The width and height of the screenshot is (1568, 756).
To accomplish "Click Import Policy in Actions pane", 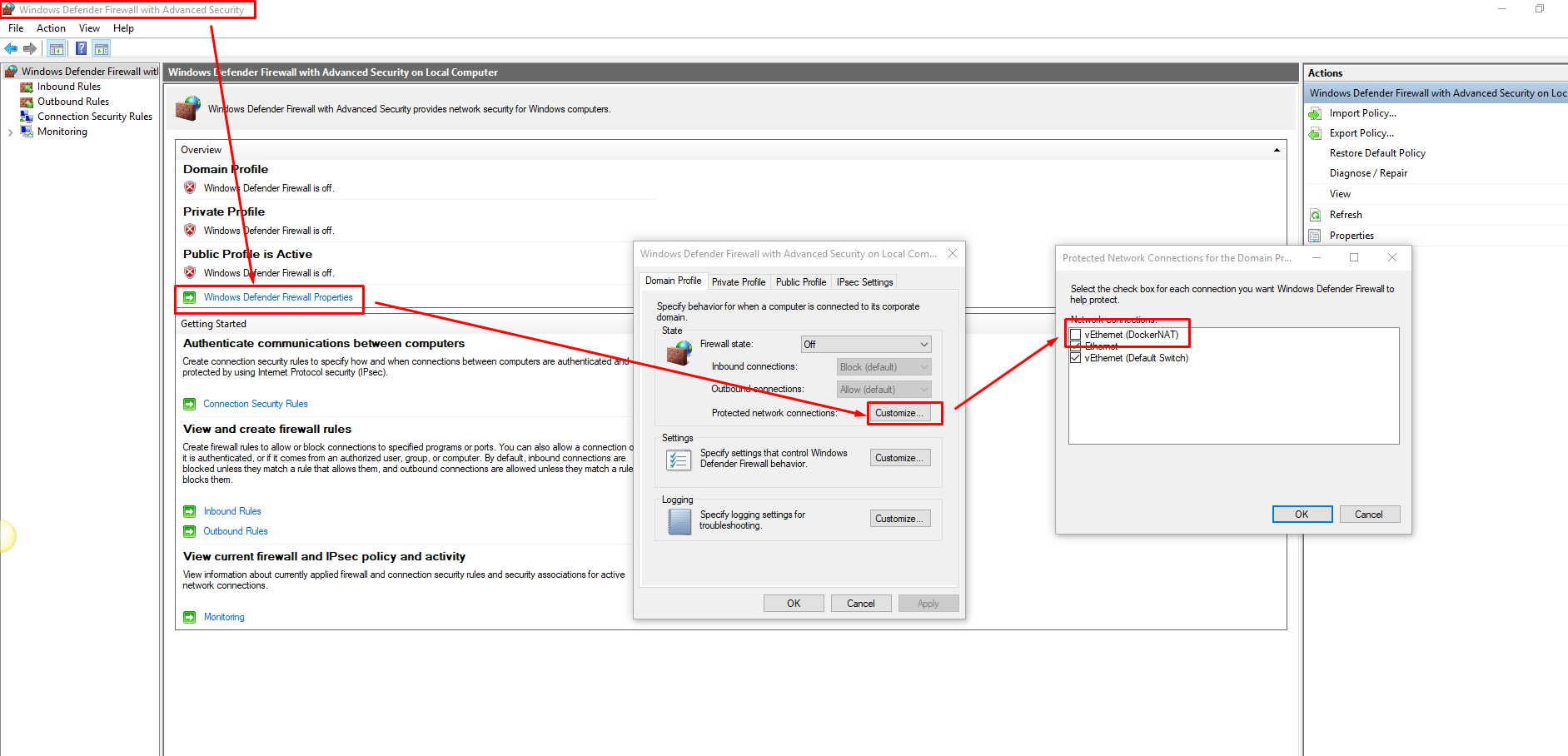I will pos(1362,113).
